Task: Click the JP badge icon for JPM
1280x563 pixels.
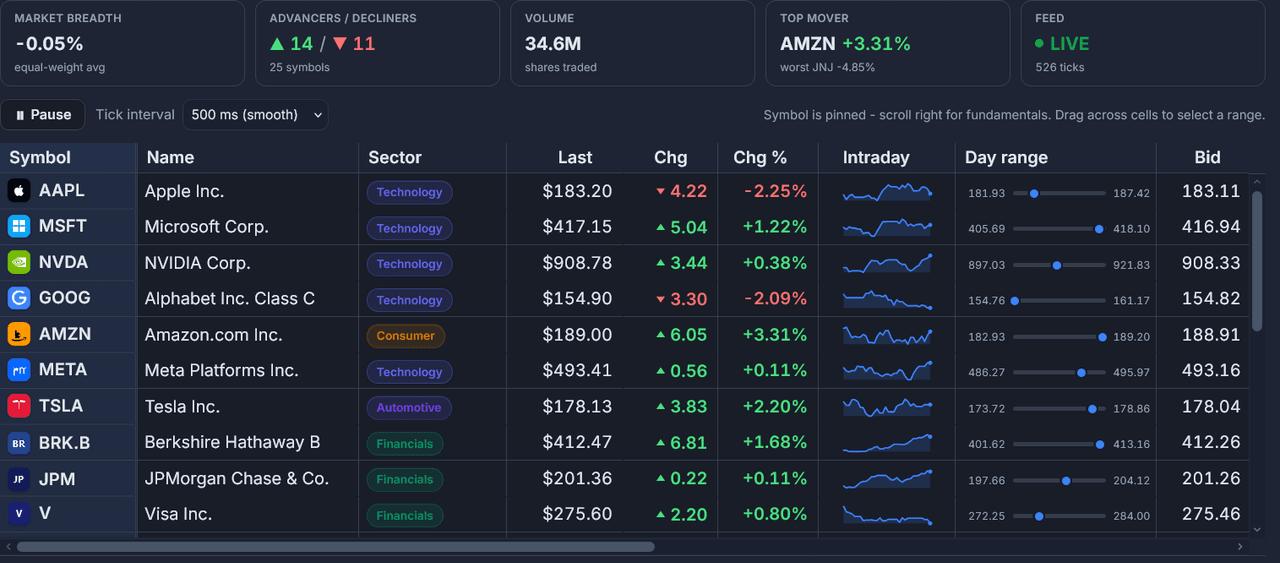Action: click(x=19, y=479)
